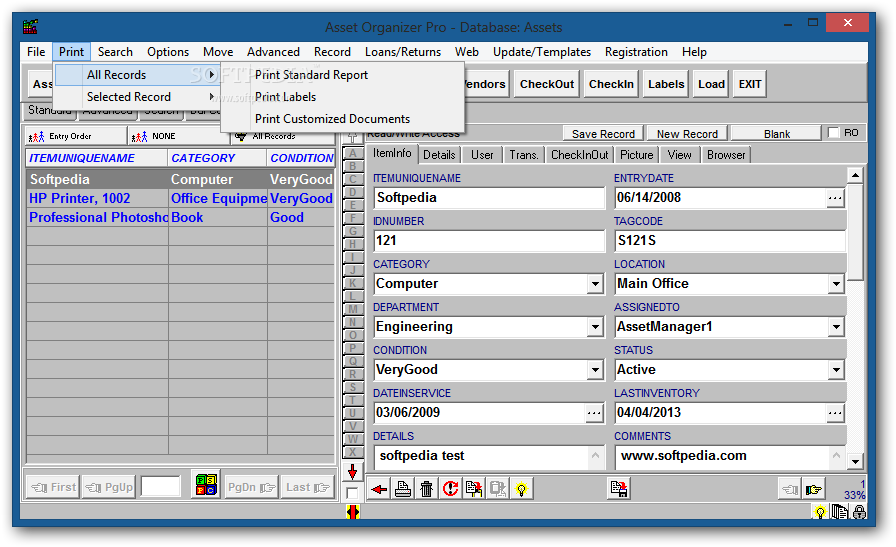Select the HP Printer, 1002 row
Image resolution: width=896 pixels, height=547 pixels.
[180, 198]
